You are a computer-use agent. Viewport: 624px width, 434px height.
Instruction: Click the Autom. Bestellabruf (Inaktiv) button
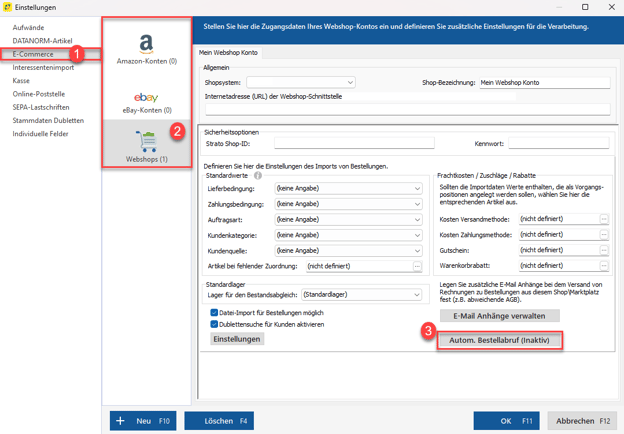(499, 340)
